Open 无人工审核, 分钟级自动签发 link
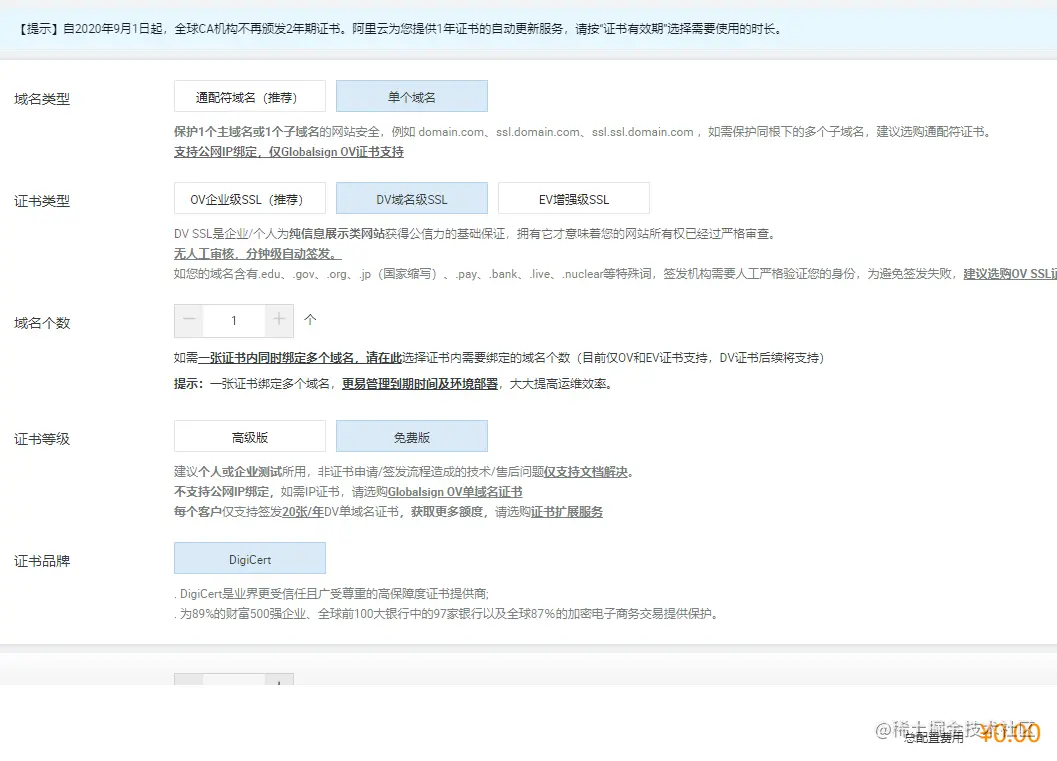1057x761 pixels. point(258,253)
